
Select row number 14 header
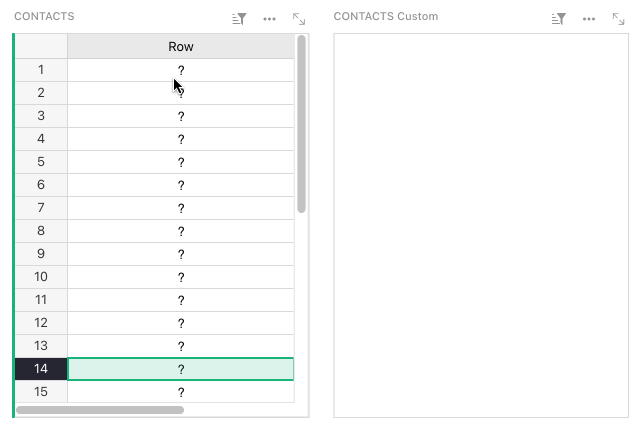point(41,369)
